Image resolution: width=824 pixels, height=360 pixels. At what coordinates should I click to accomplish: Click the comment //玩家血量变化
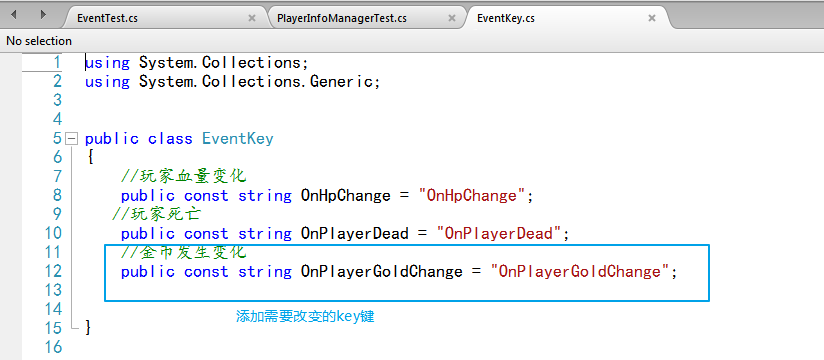183,176
